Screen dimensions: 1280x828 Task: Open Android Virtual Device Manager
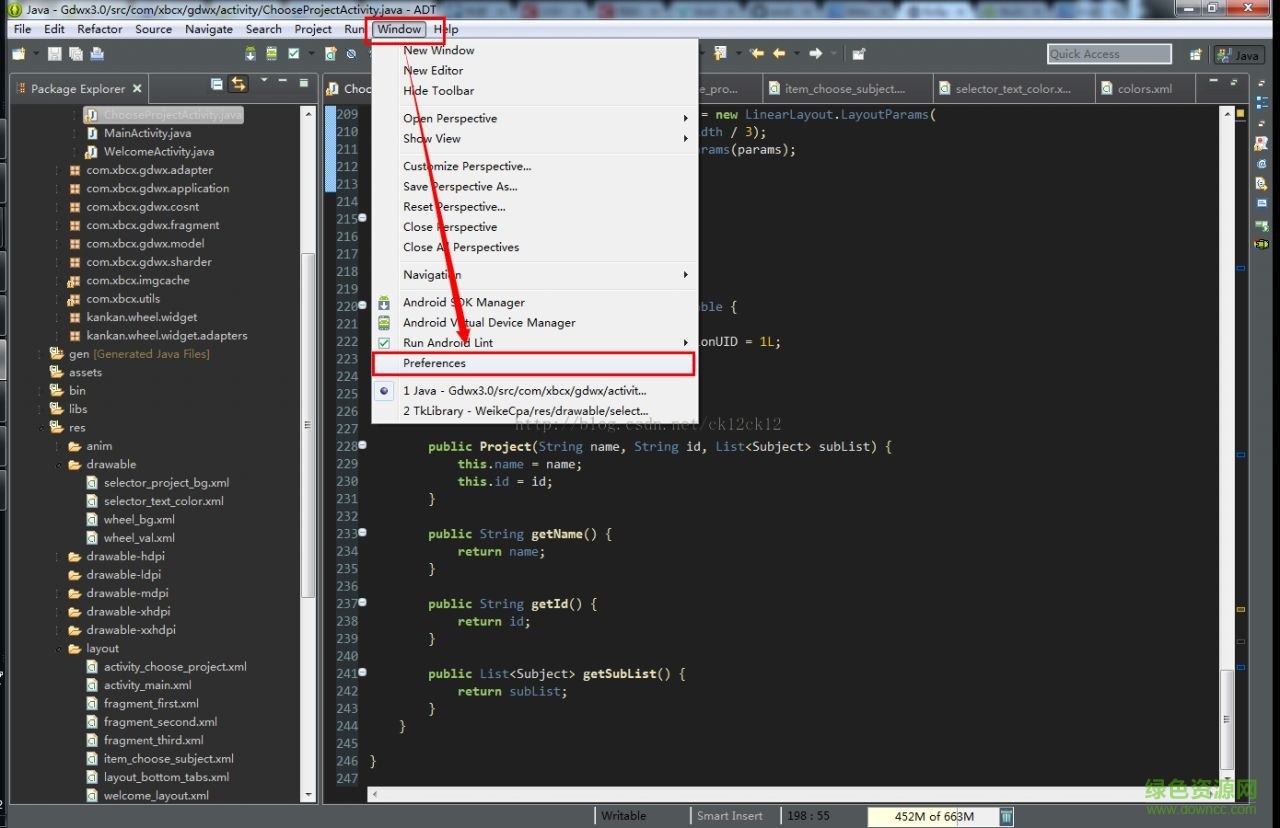[x=489, y=323]
